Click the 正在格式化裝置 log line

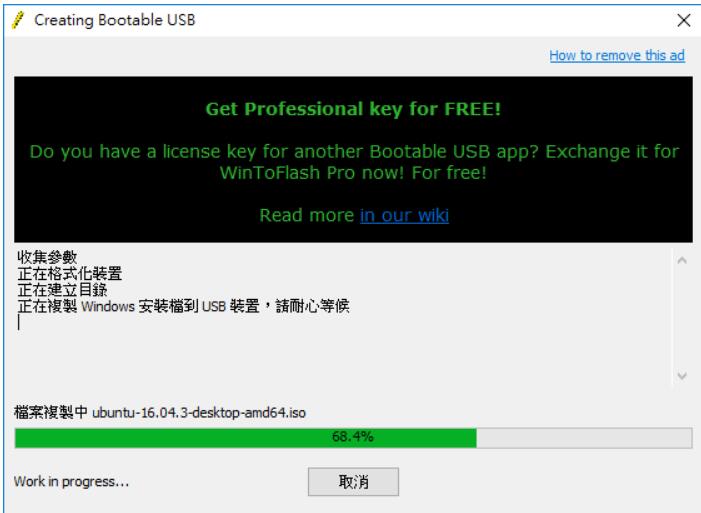click(70, 273)
